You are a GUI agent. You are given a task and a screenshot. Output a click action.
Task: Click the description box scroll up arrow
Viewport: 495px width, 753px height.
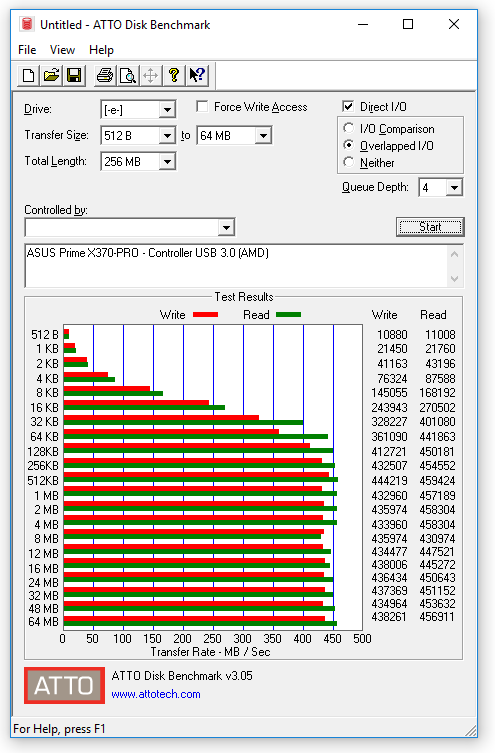[x=455, y=254]
